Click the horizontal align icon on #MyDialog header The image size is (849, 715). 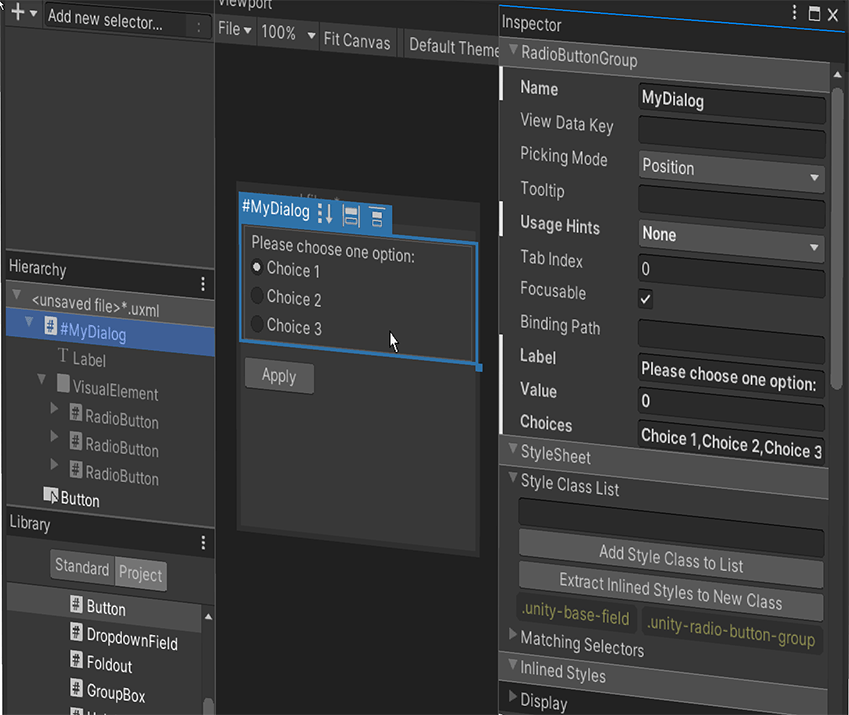pyautogui.click(x=350, y=213)
